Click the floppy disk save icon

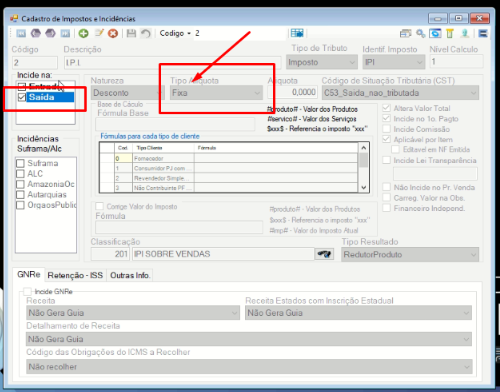pyautogui.click(x=131, y=33)
